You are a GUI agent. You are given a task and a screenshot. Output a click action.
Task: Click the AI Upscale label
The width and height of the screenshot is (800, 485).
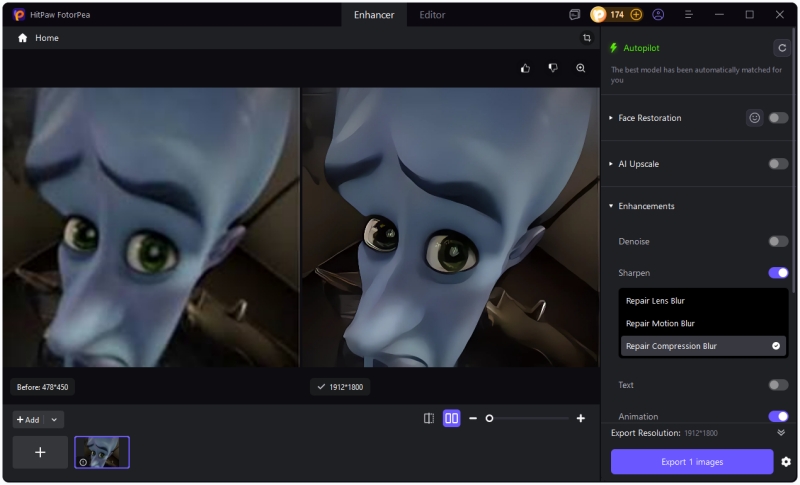[638, 164]
